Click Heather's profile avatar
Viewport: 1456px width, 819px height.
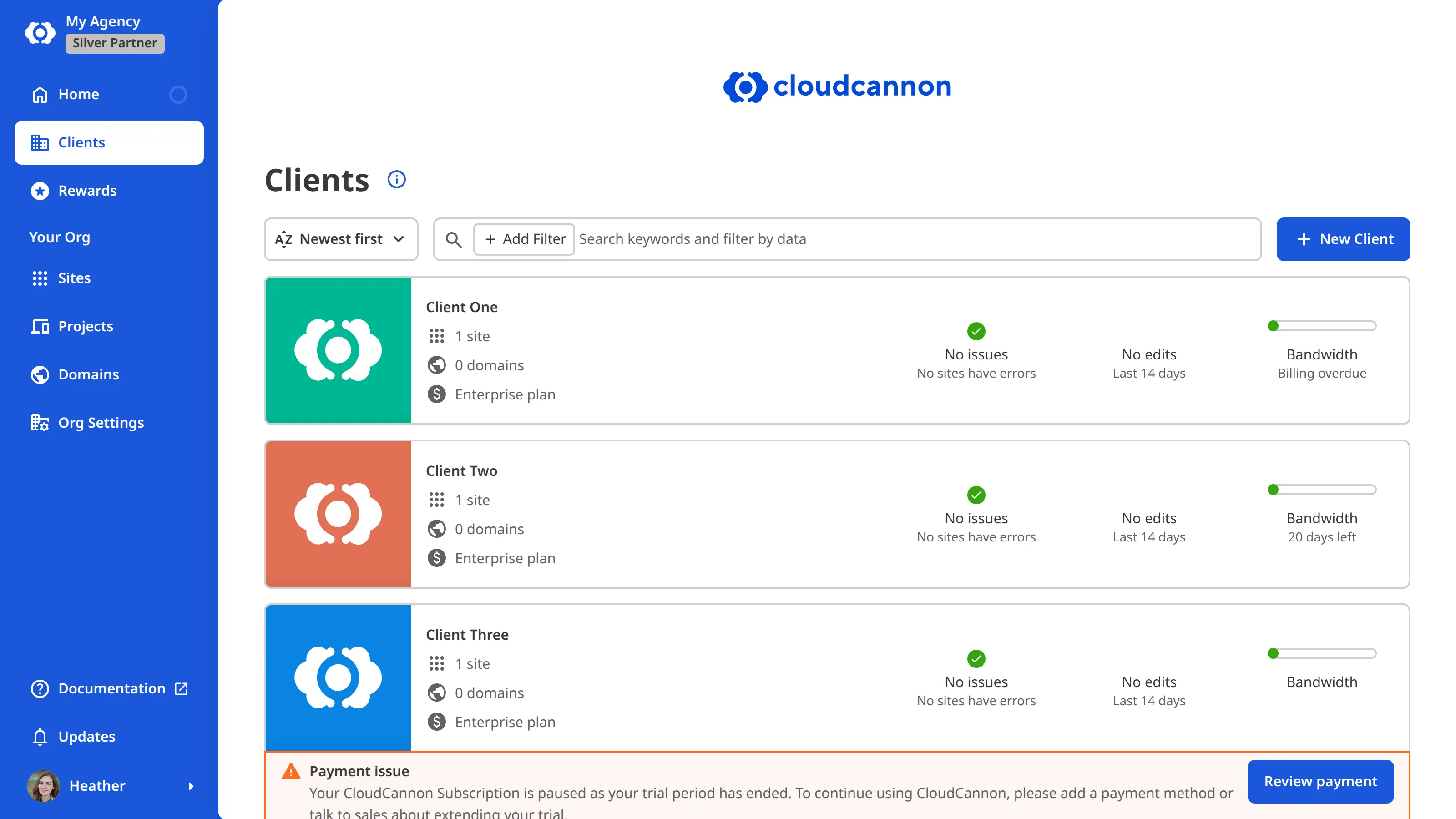coord(44,786)
